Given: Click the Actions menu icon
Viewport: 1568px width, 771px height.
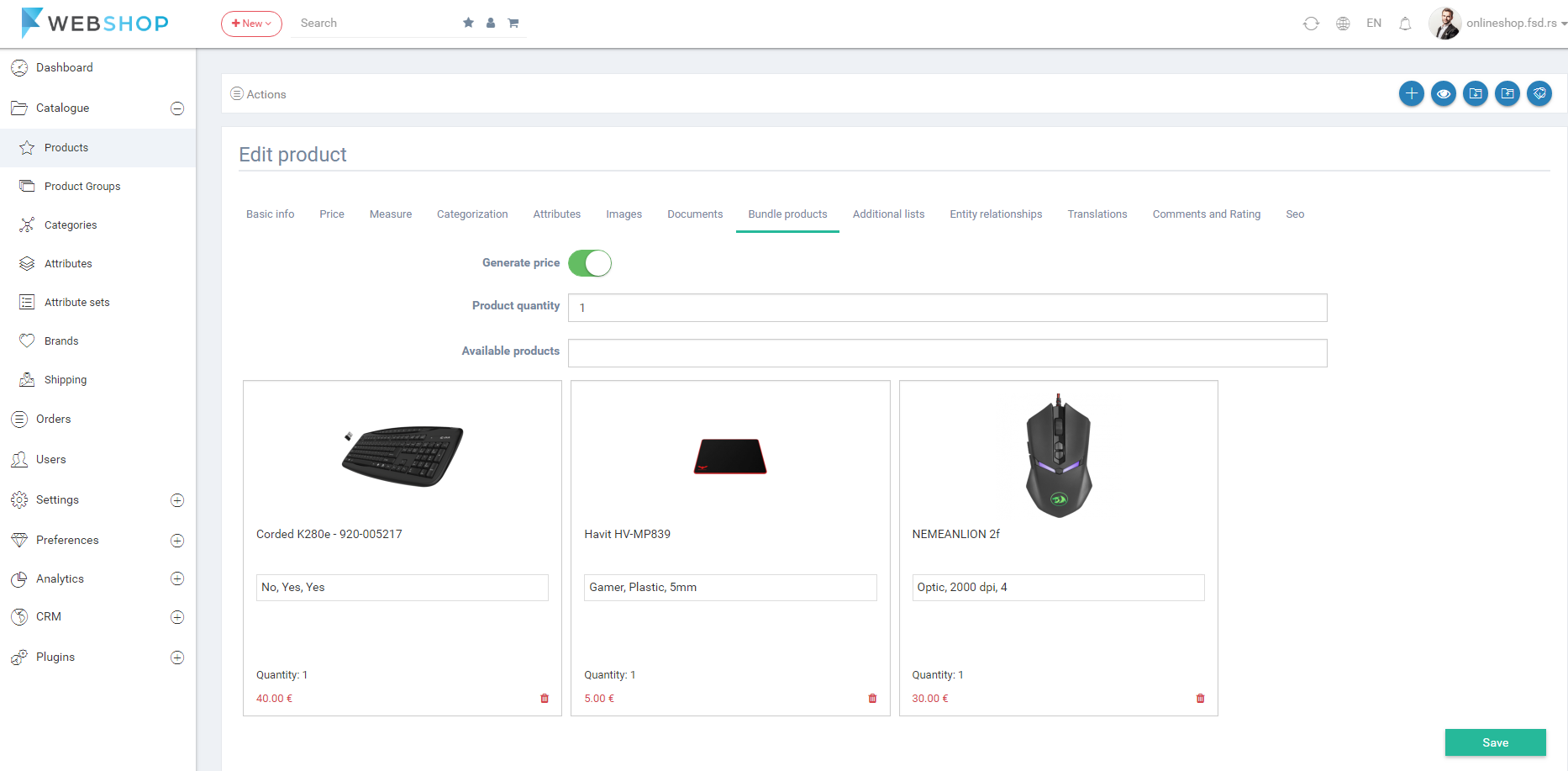Looking at the screenshot, I should coord(237,93).
